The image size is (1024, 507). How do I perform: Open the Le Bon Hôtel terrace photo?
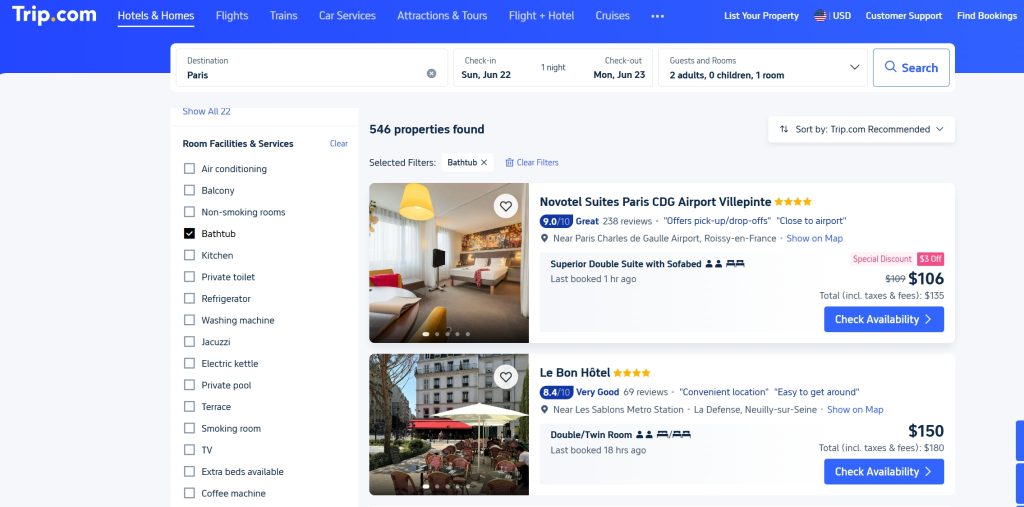[449, 425]
